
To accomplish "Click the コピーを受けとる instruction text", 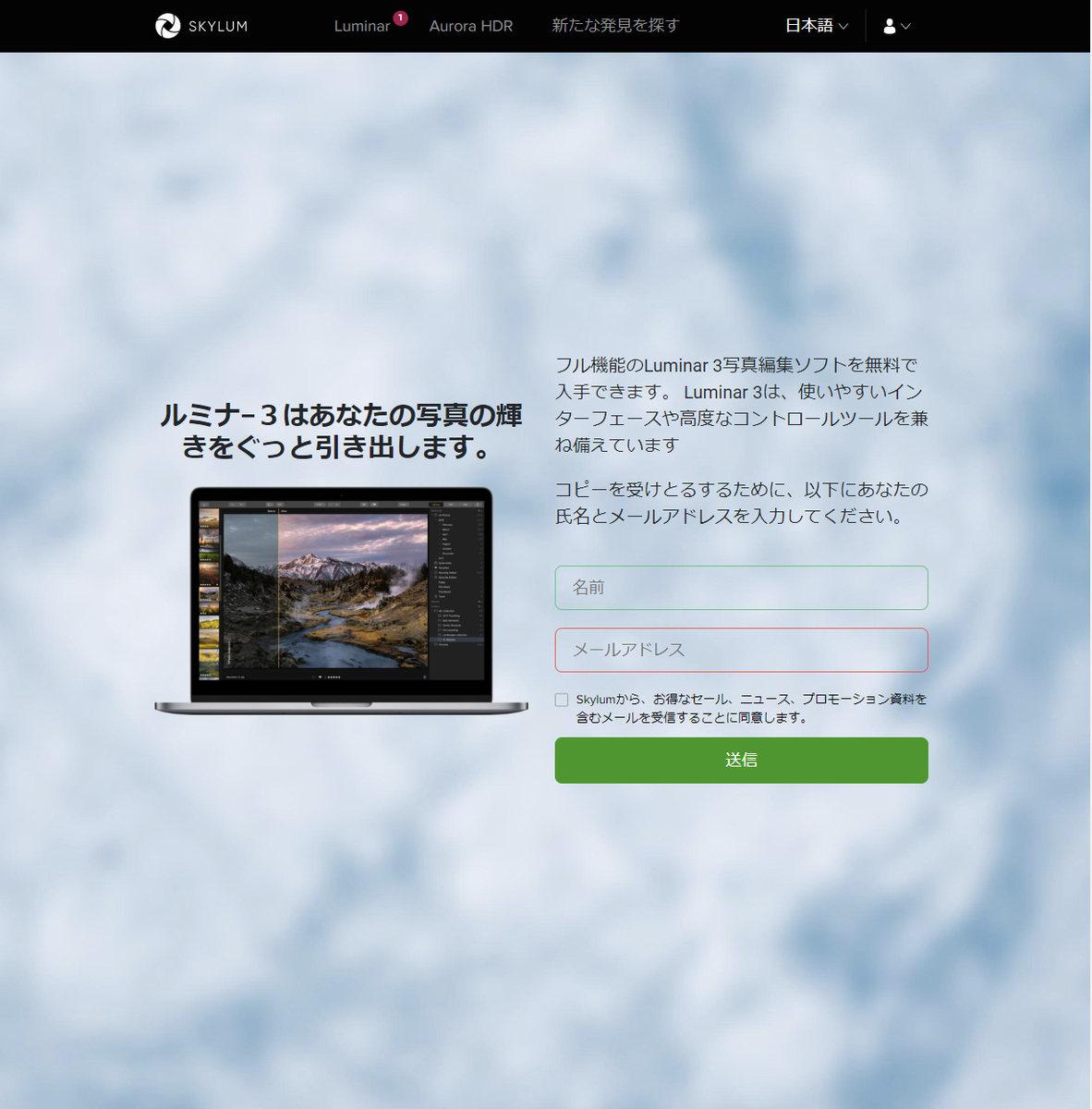I will 741,503.
